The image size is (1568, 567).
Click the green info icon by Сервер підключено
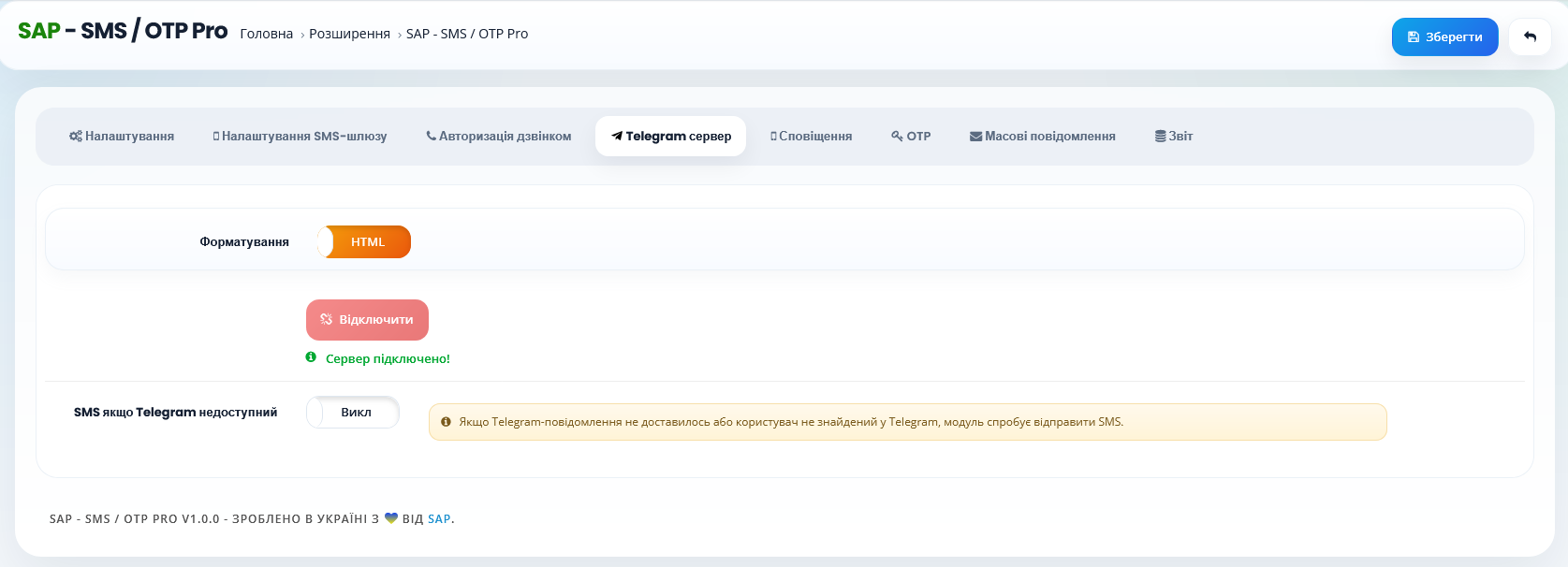(x=311, y=357)
